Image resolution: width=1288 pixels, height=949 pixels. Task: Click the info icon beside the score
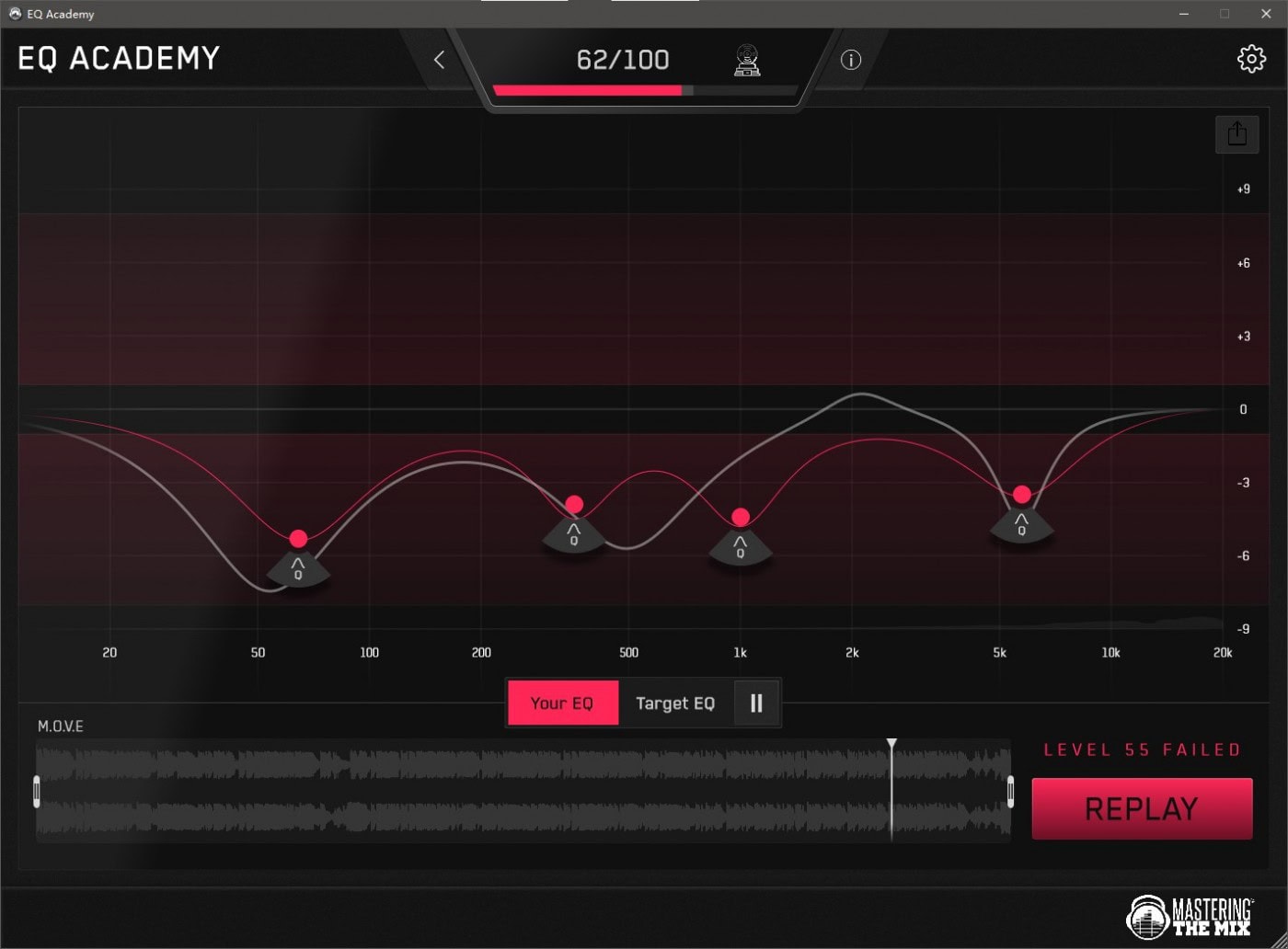click(851, 60)
